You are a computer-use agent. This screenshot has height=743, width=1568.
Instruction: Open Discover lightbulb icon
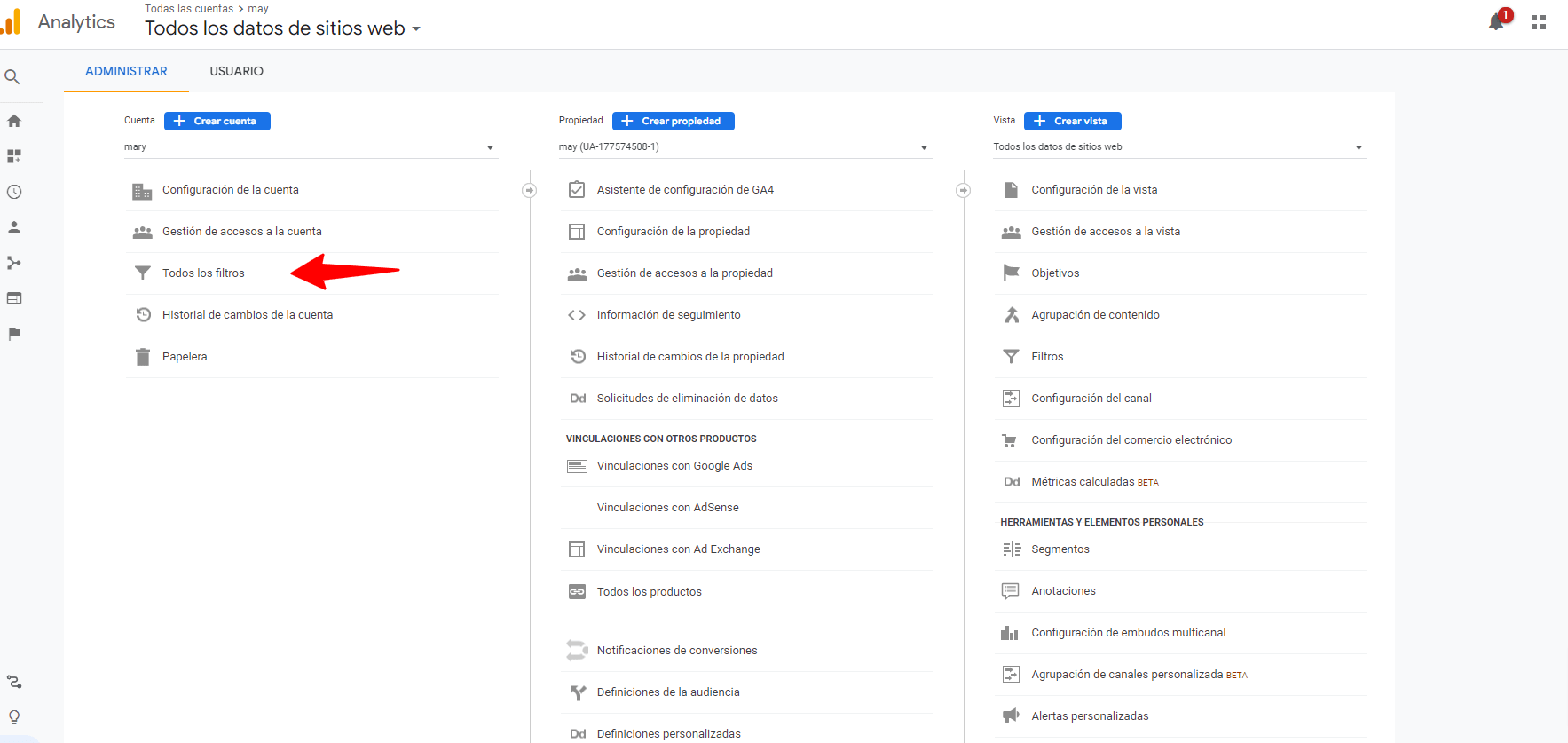click(x=14, y=716)
